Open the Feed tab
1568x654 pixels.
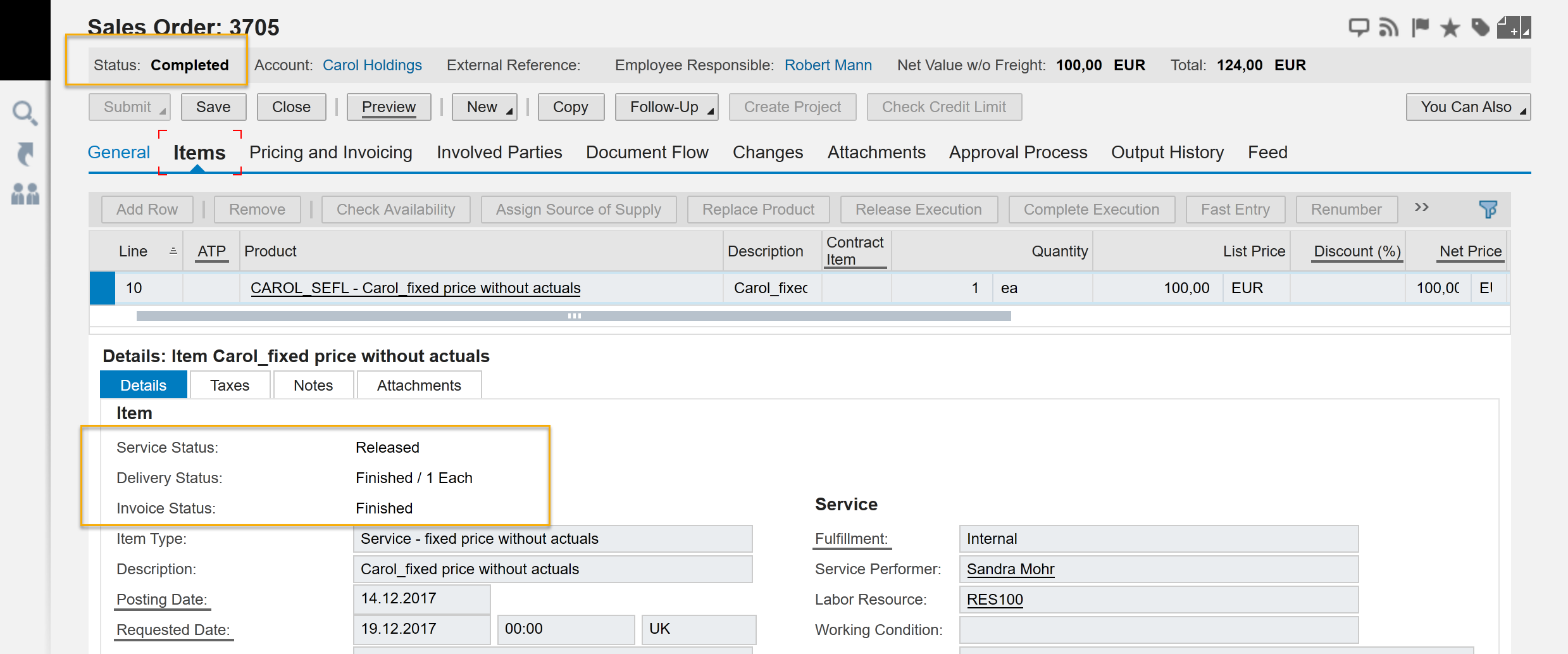click(1267, 153)
